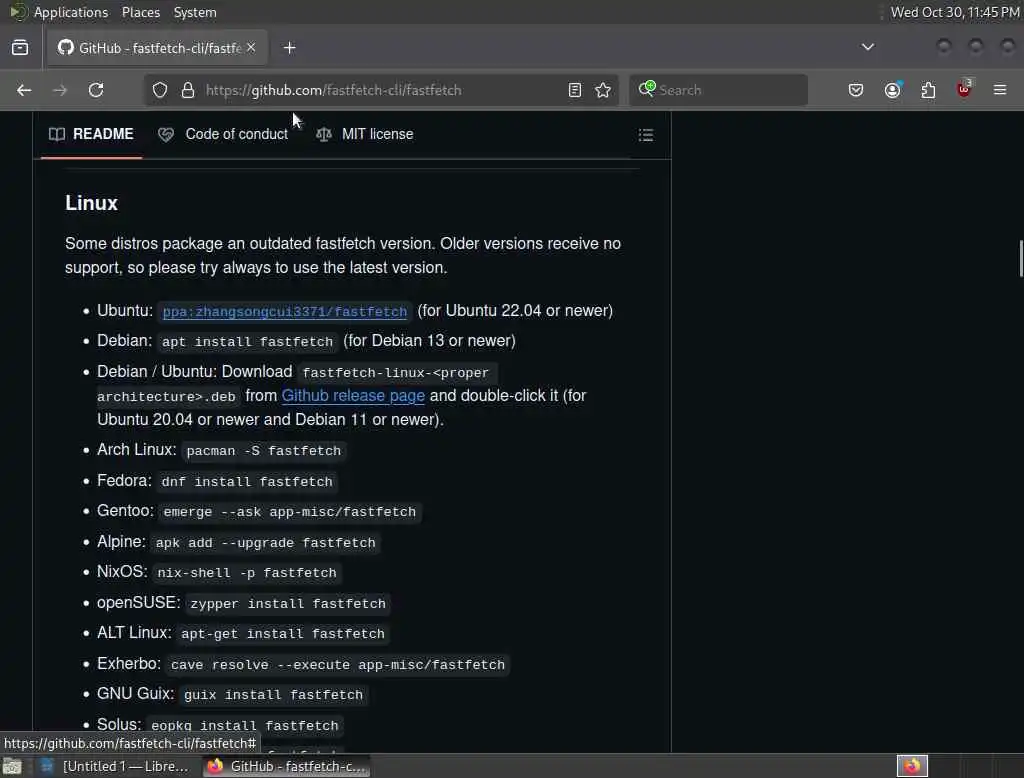The height and width of the screenshot is (778, 1024).
Task: Follow the Github release page link
Action: point(353,396)
